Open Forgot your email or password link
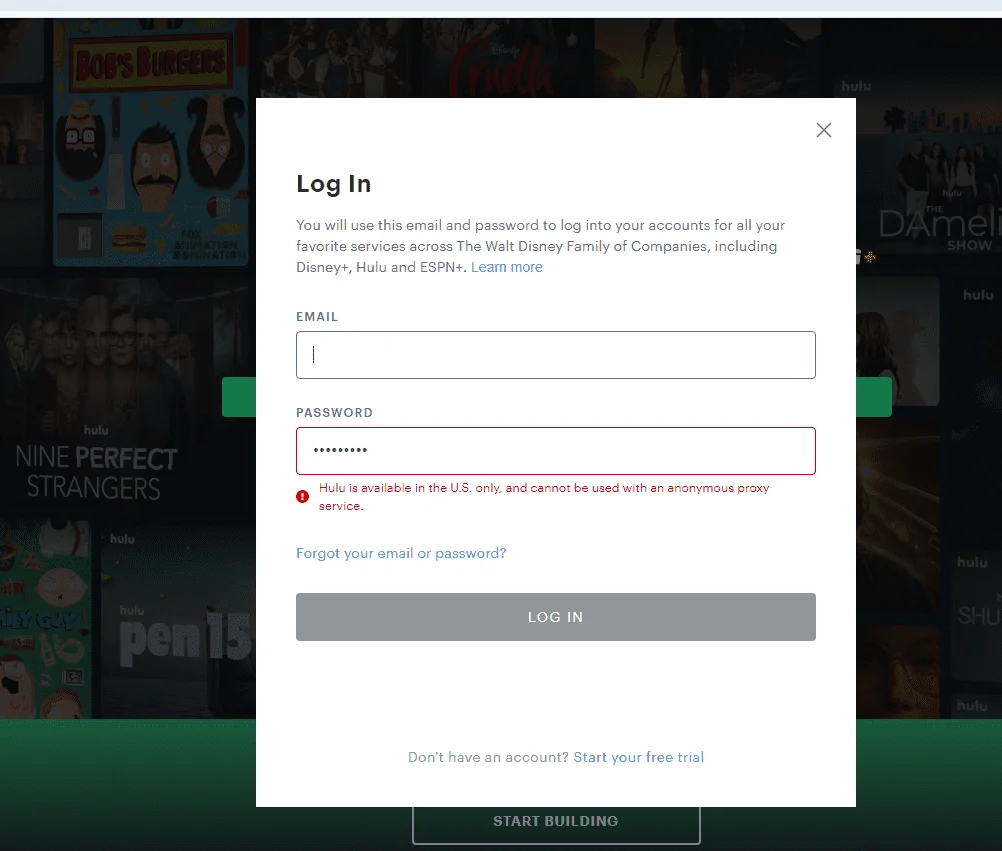The image size is (1002, 851). pyautogui.click(x=401, y=553)
